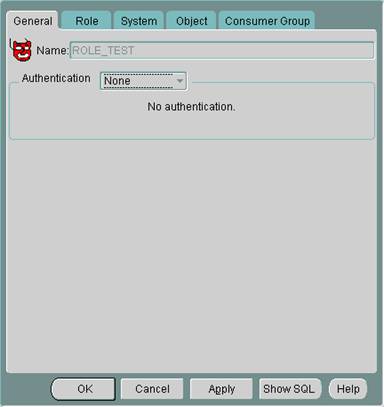Click the Show SQL button
This screenshot has width=384, height=407.
pyautogui.click(x=289, y=389)
